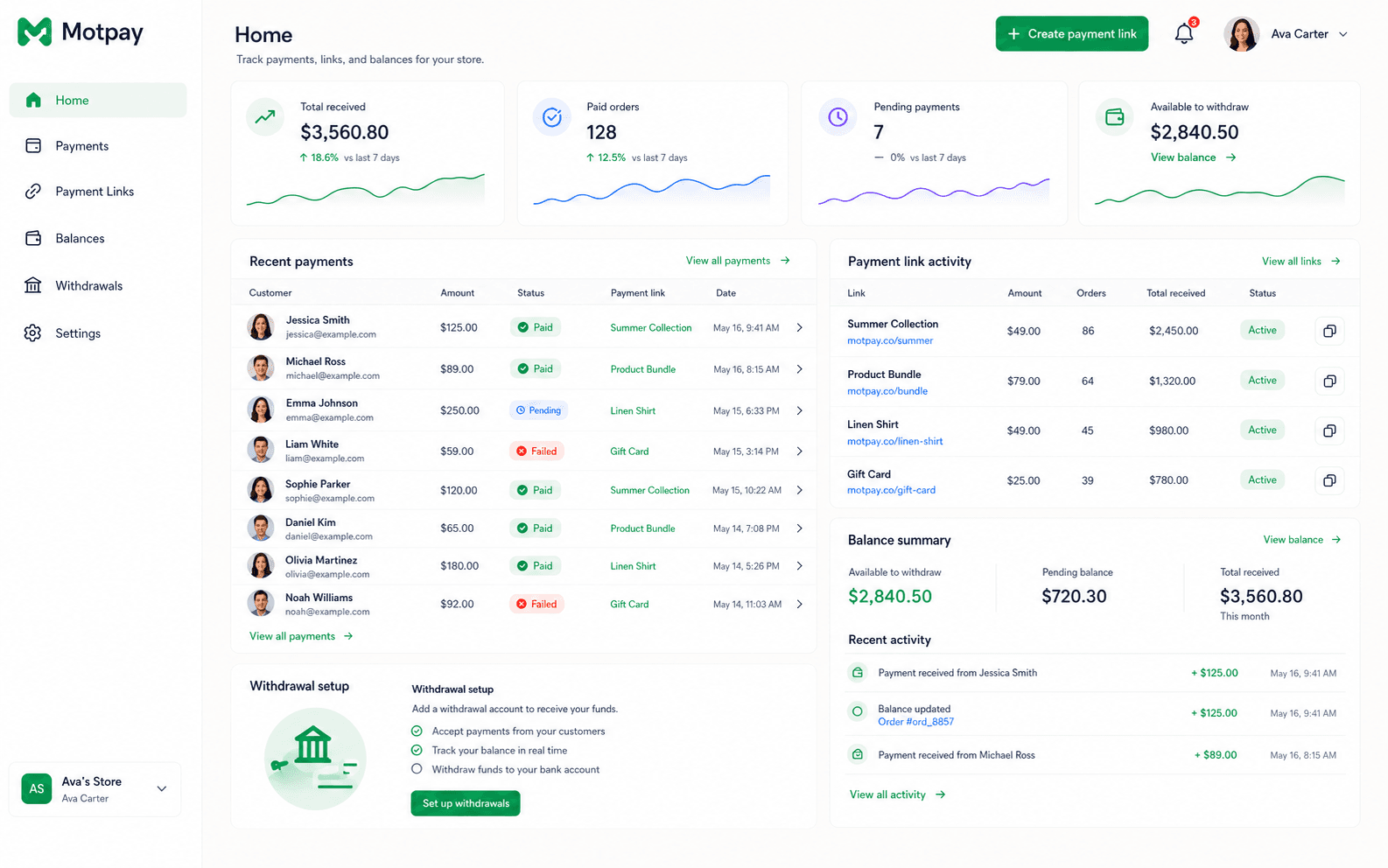Screen dimensions: 1388x868
Task: Open Settings in the sidebar
Action: [98, 332]
